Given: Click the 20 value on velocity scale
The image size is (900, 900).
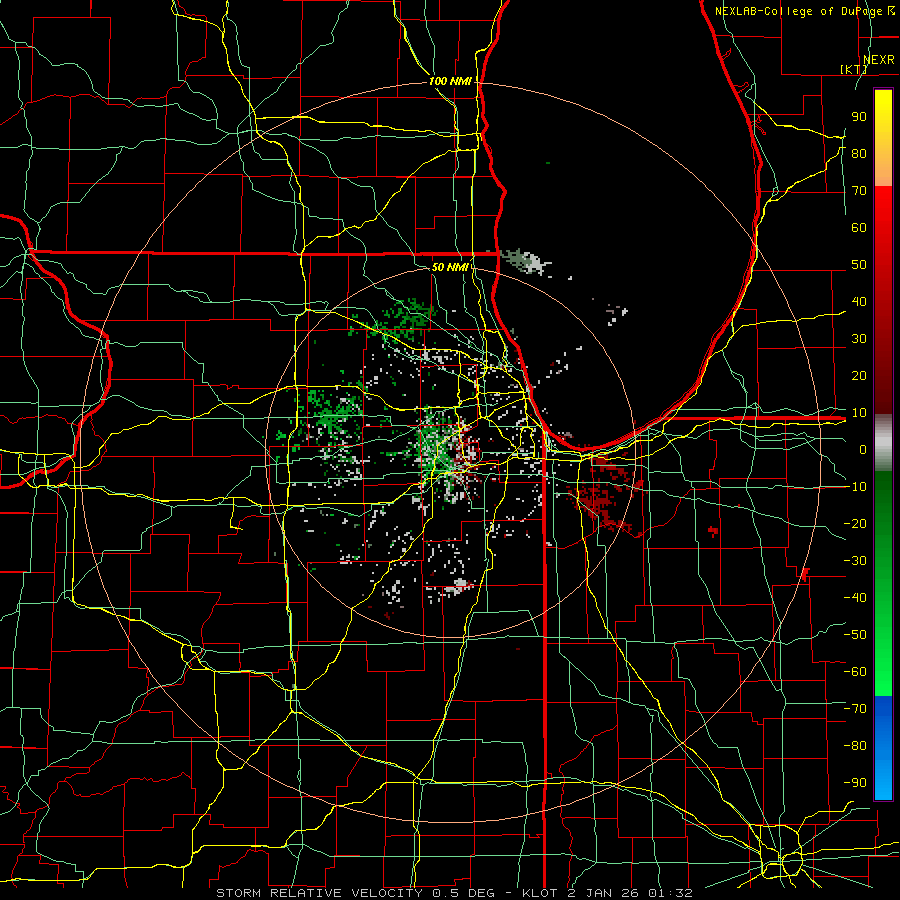Looking at the screenshot, I should click(859, 375).
